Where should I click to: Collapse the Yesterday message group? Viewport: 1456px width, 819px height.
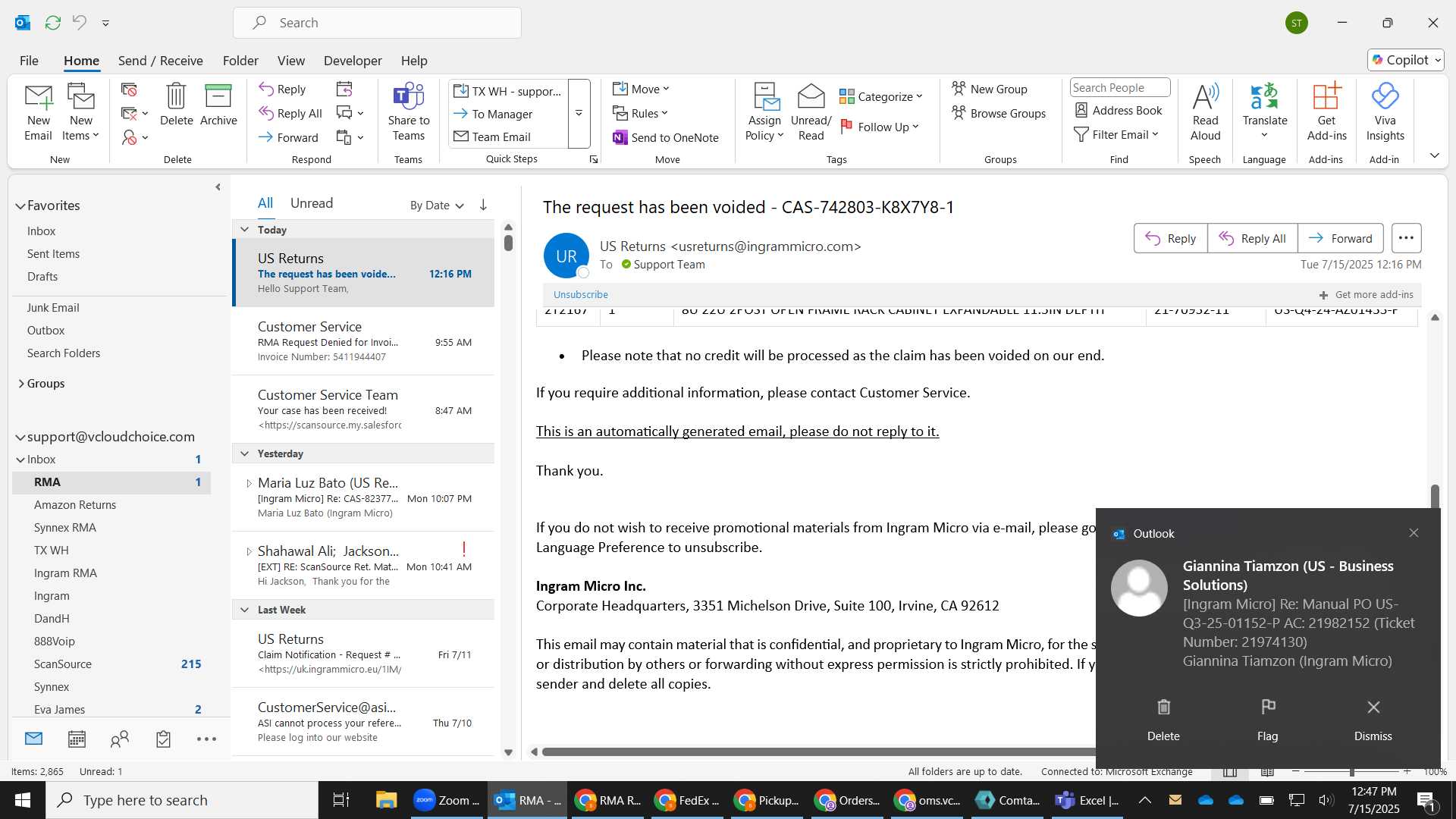tap(244, 453)
